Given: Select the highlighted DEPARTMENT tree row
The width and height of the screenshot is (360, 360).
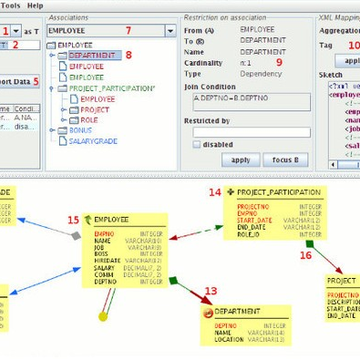Looking at the screenshot, I should [x=95, y=55].
